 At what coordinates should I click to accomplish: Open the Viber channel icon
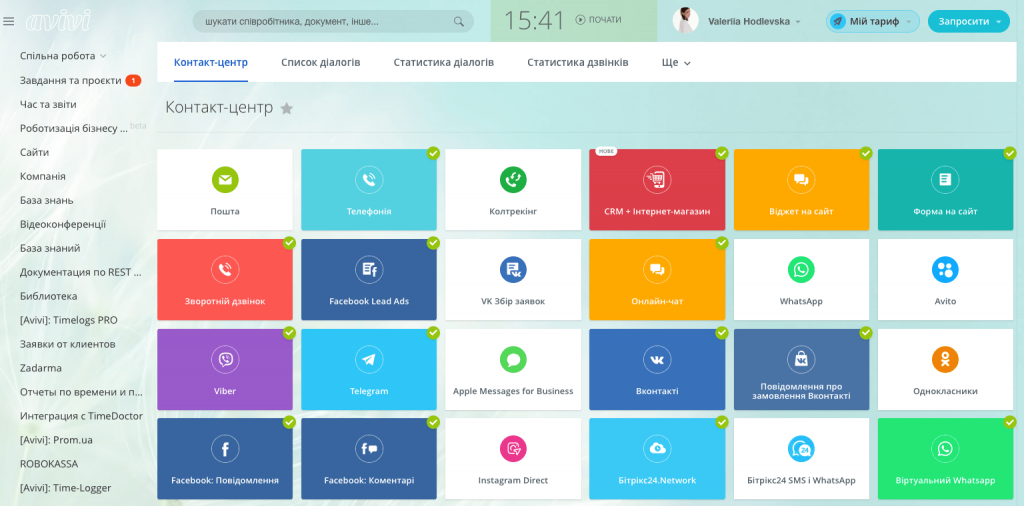coord(225,359)
